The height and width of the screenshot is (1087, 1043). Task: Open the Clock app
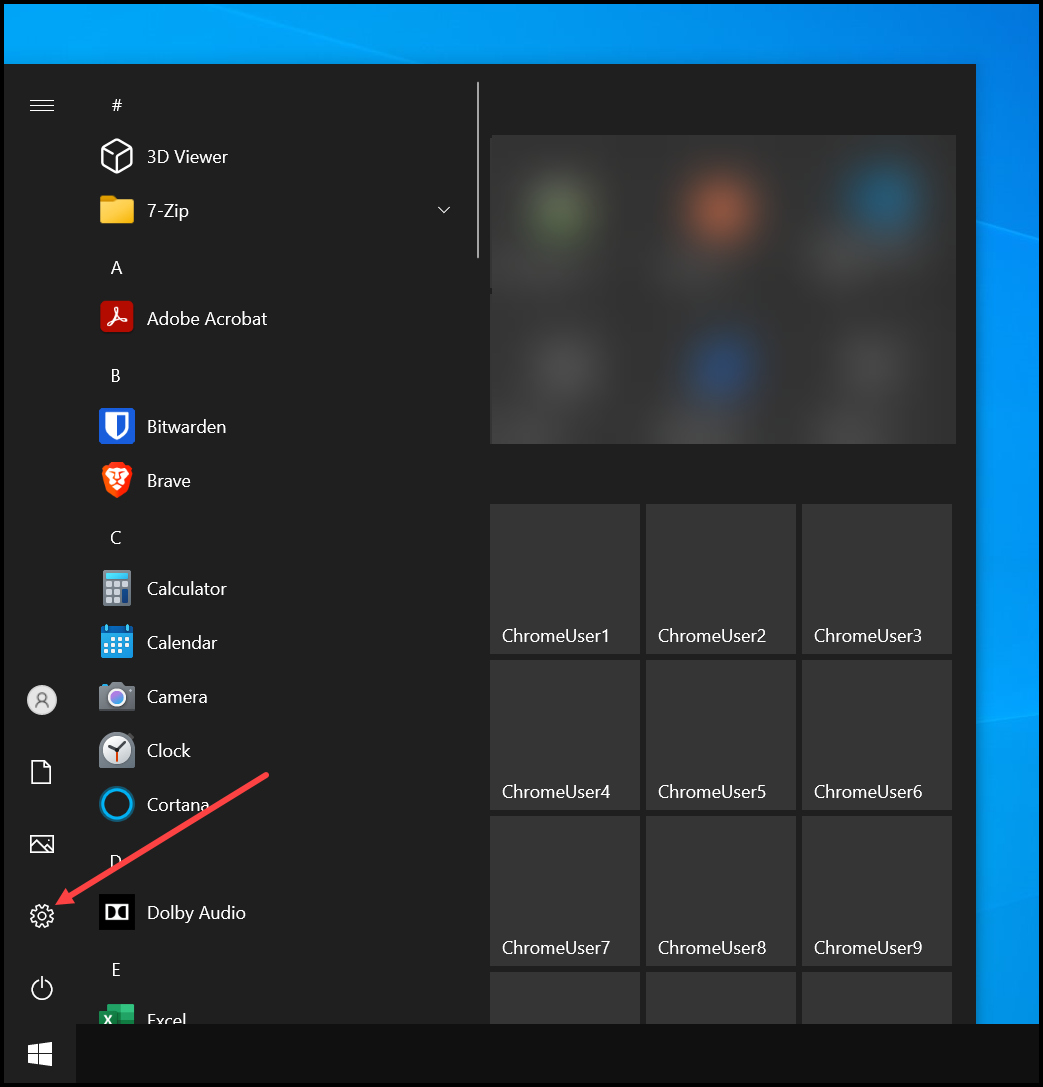click(168, 750)
